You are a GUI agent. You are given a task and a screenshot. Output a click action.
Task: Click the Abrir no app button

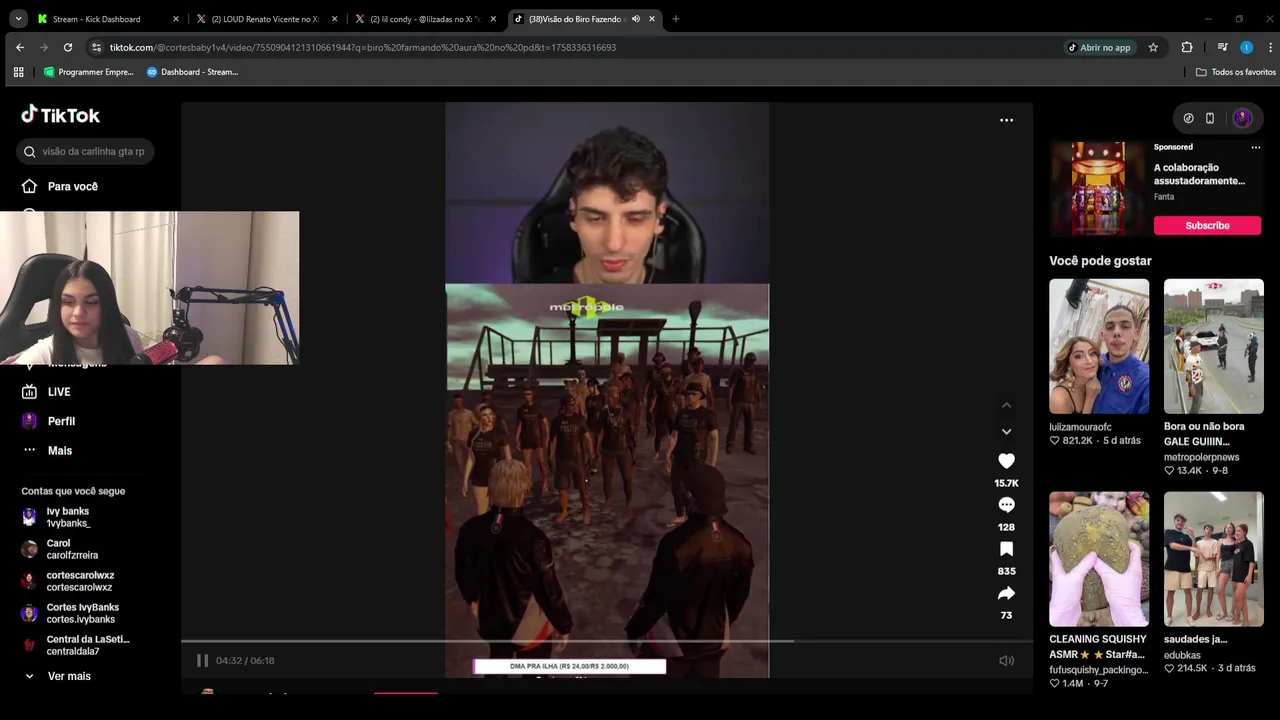(1099, 47)
